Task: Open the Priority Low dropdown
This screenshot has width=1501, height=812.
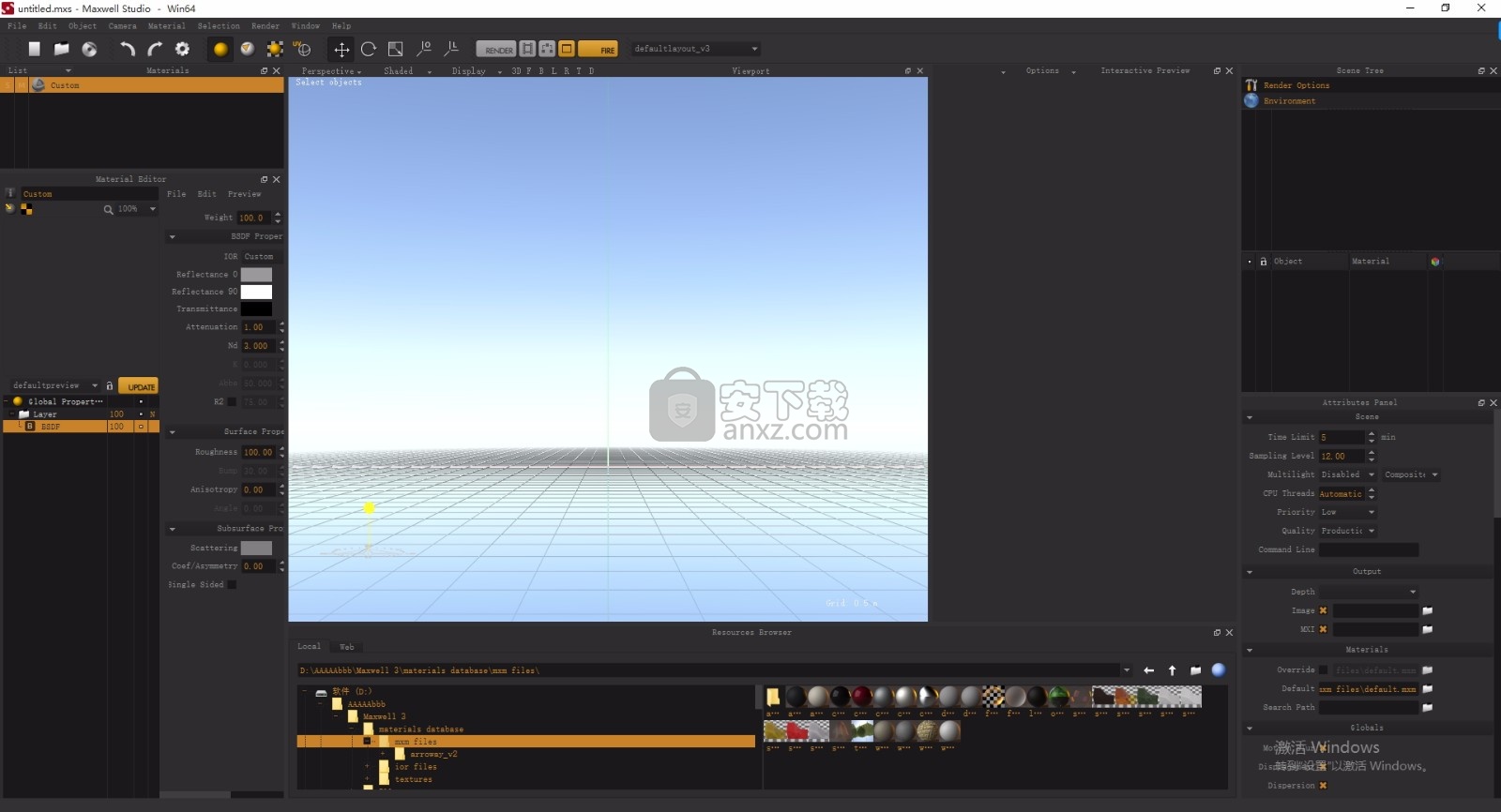Action: 1348,512
